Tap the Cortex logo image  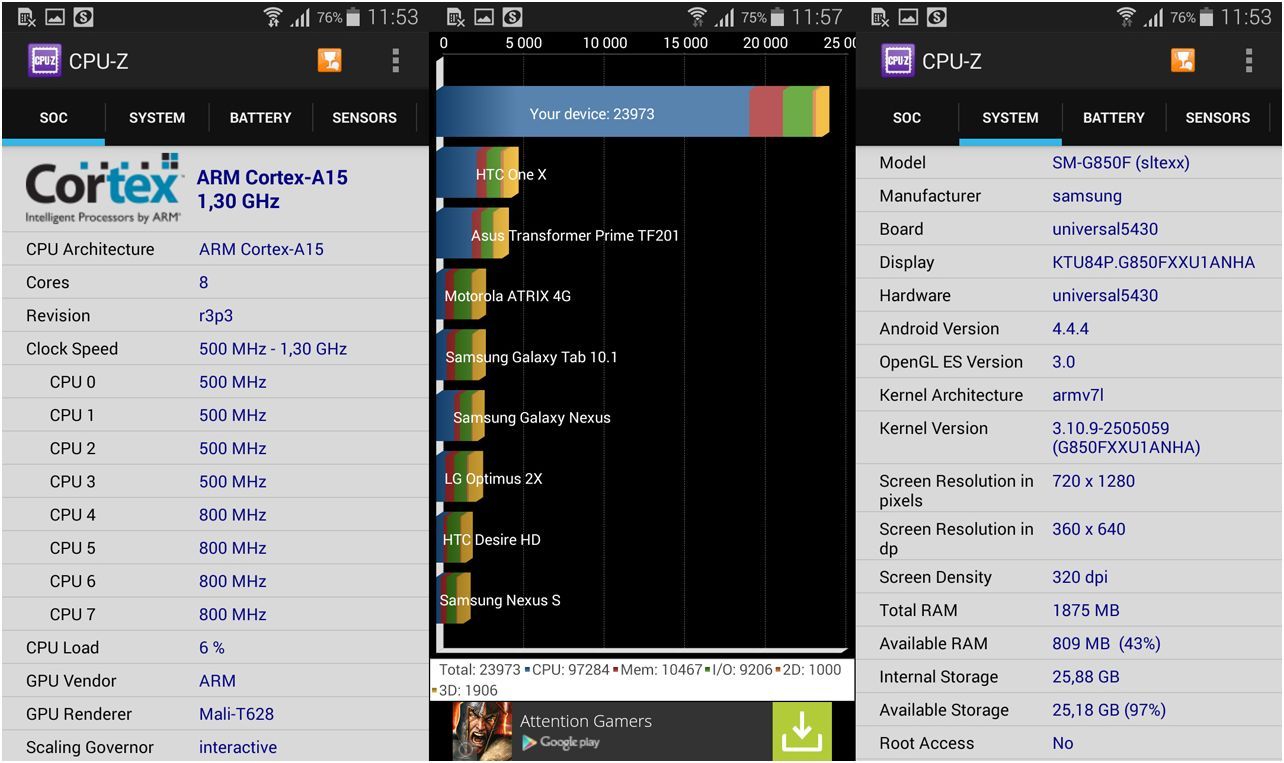[103, 189]
